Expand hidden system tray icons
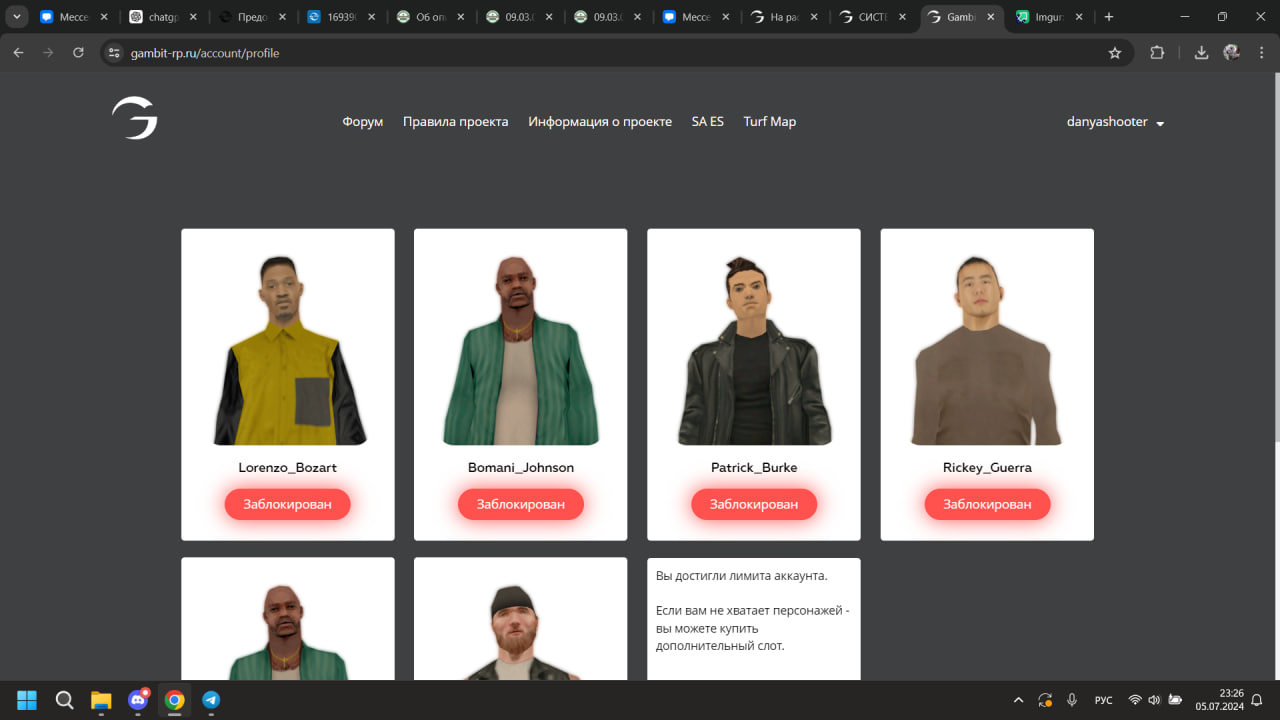Screen dimensions: 1280x720 [1018, 700]
